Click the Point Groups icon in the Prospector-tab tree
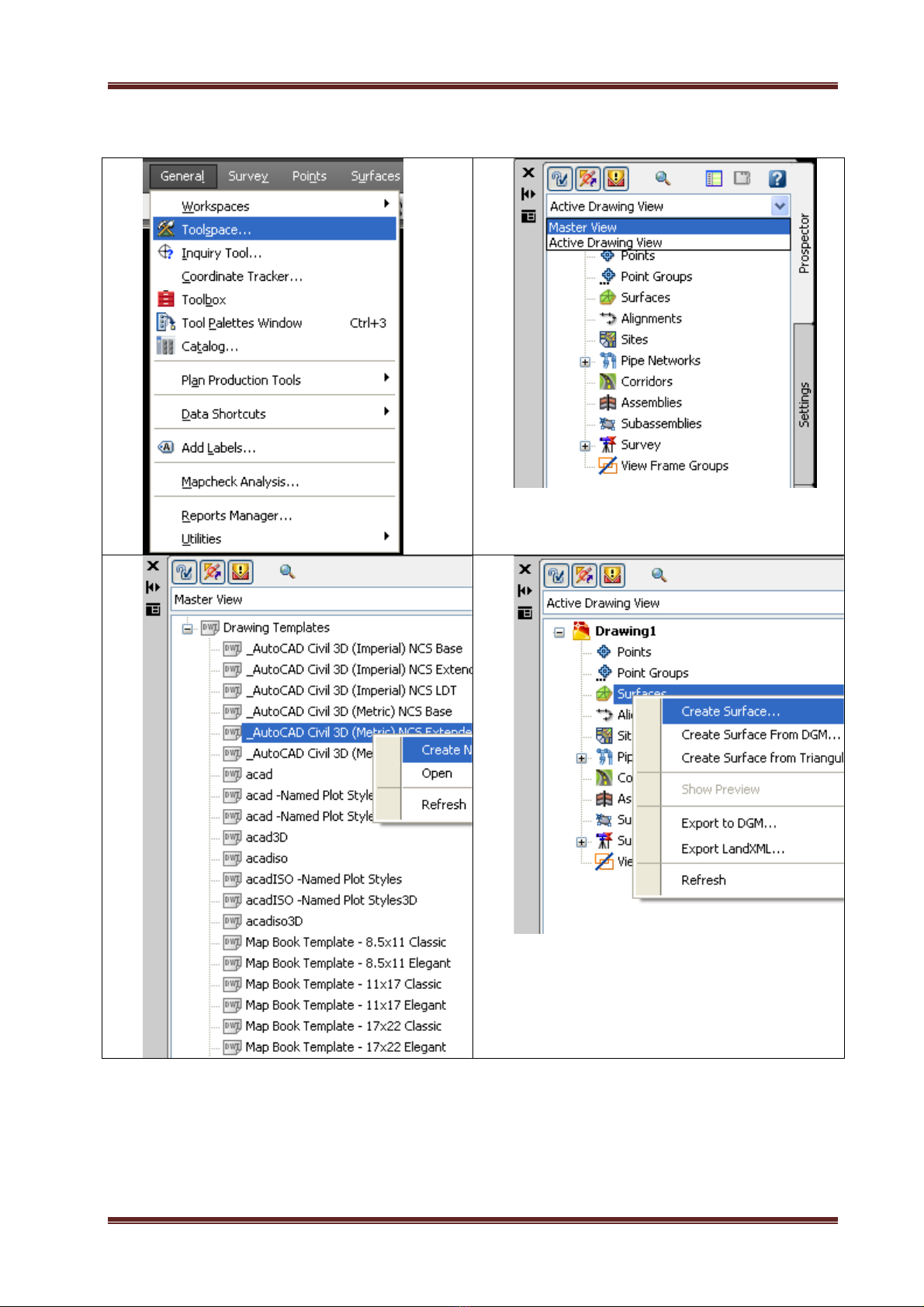Screen dimensions: 924x1307 [607, 276]
